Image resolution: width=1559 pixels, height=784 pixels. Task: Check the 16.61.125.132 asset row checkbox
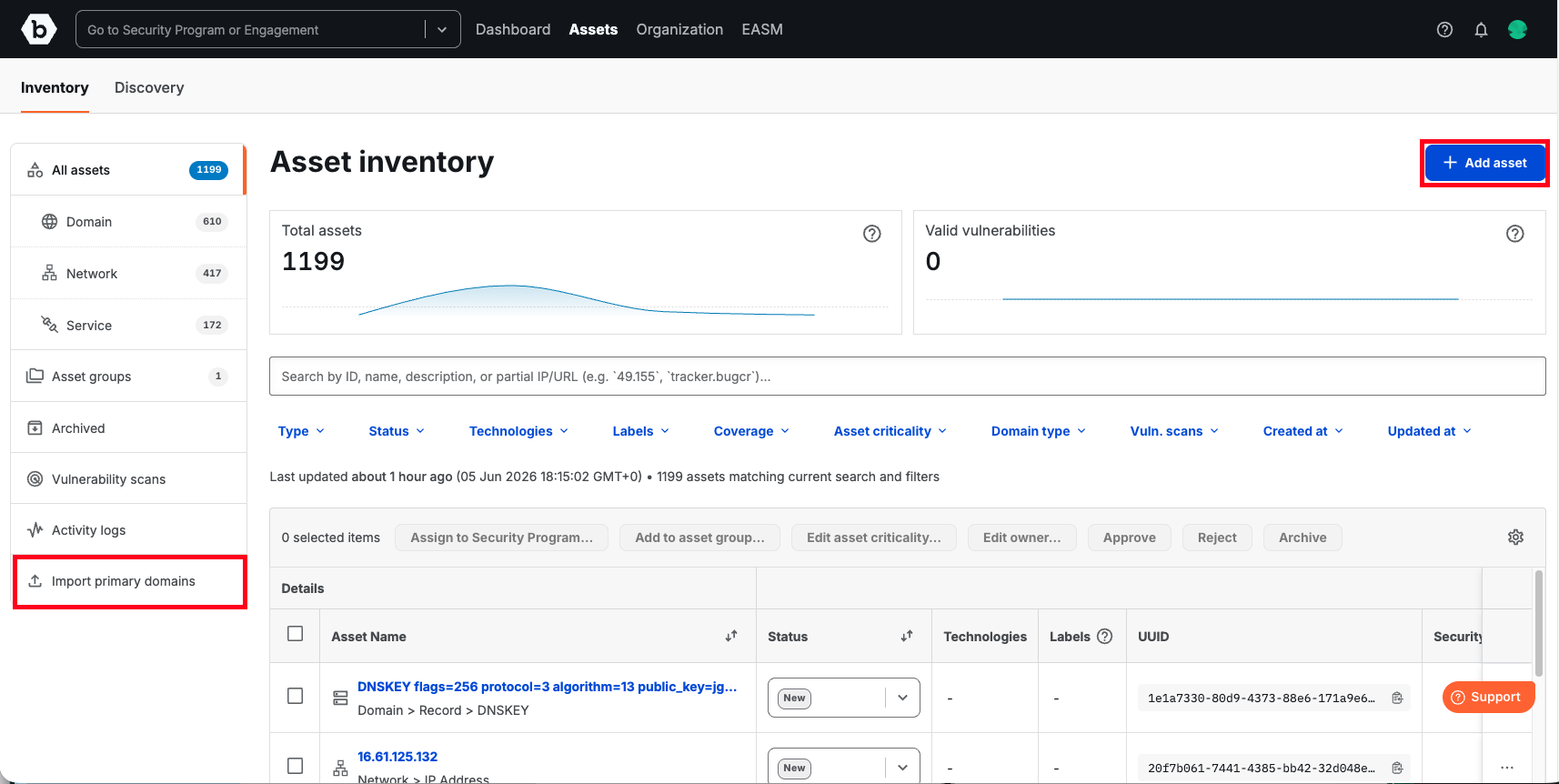[295, 766]
